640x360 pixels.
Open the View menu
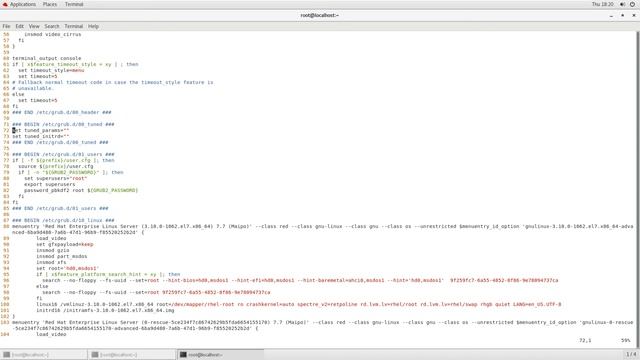coord(34,26)
